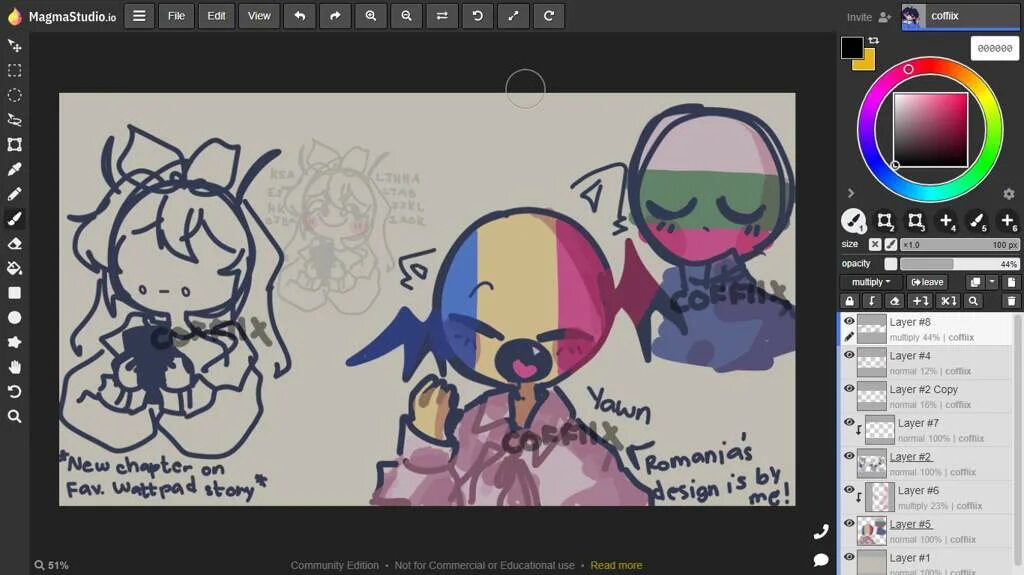Click the fit to screen arrows icon

pos(513,16)
